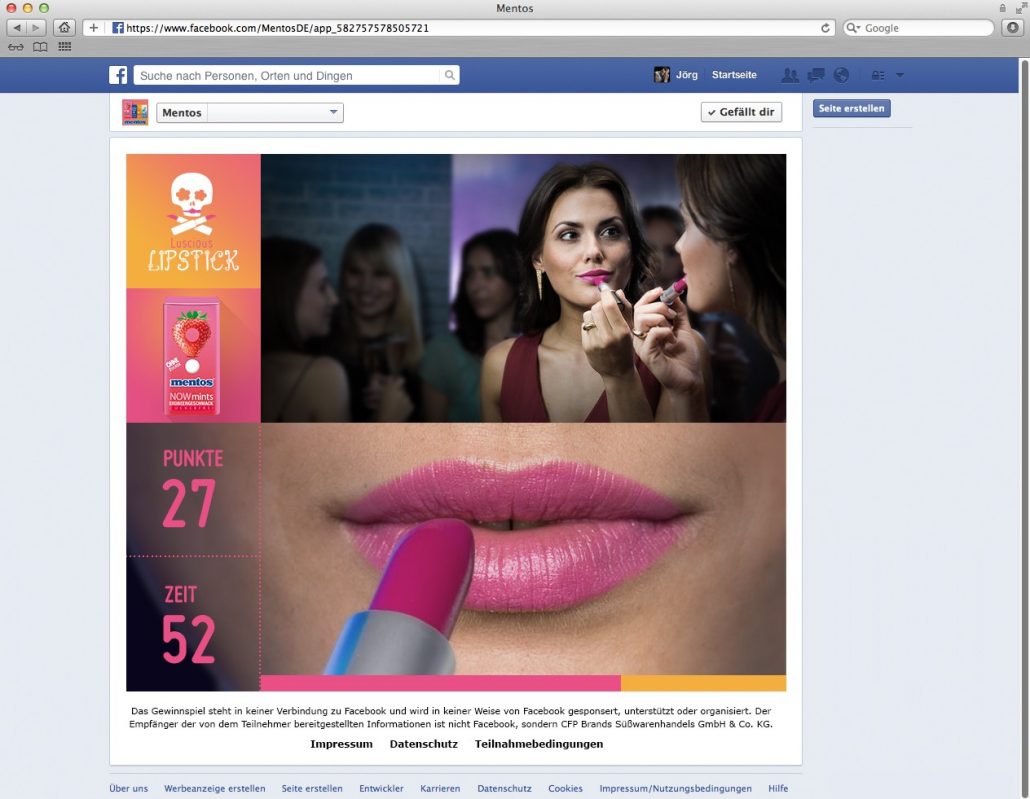Open Facebook friend requests icon
1030x799 pixels.
coord(790,76)
